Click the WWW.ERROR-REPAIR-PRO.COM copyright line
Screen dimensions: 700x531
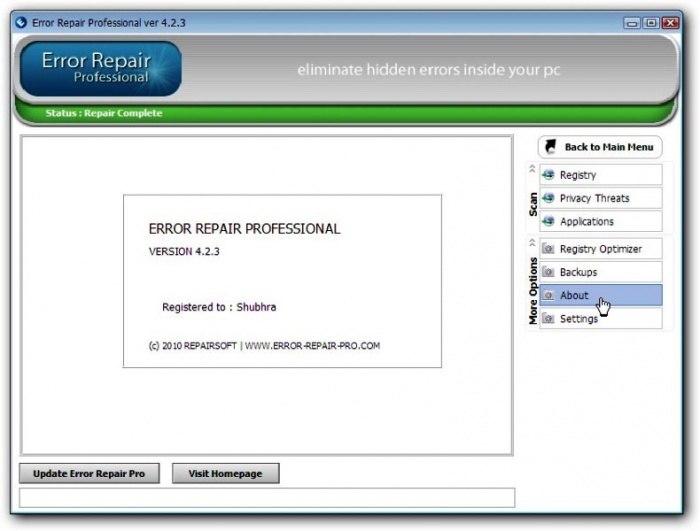click(264, 346)
